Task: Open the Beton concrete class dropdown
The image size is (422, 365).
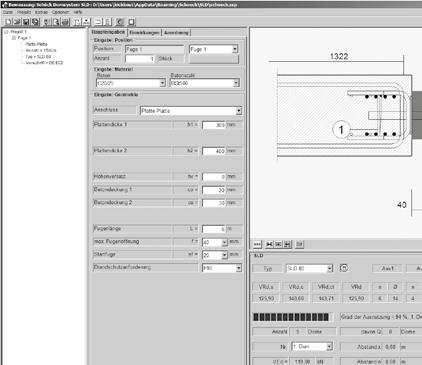Action: pos(162,83)
